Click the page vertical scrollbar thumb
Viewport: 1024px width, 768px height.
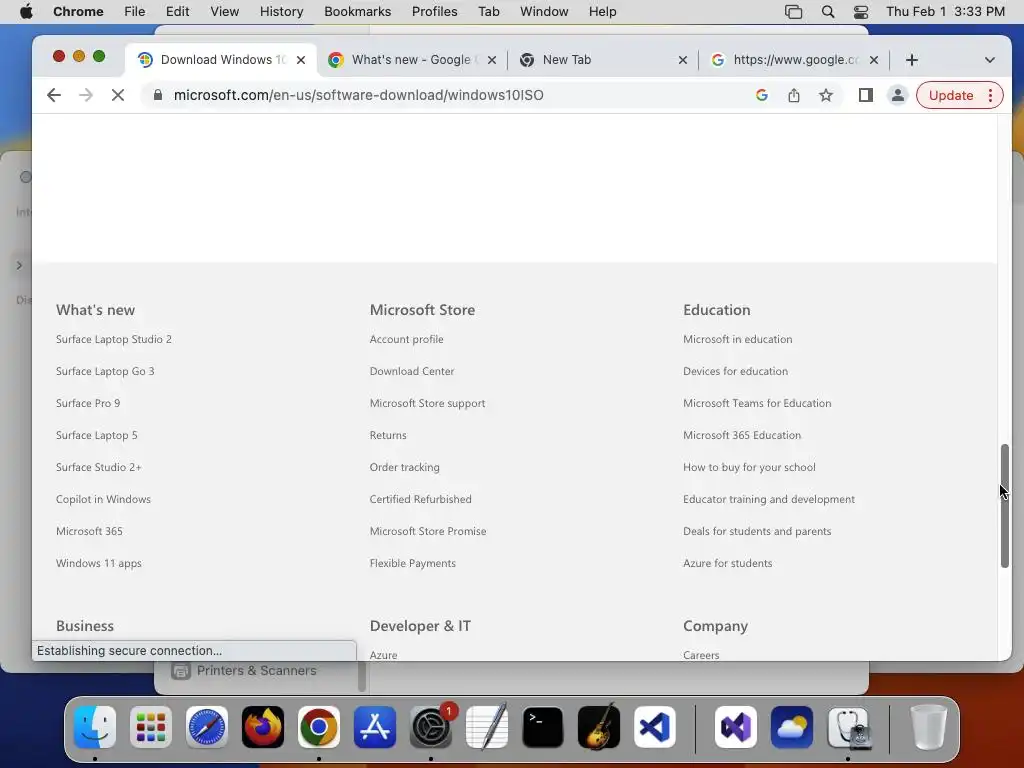click(x=1004, y=505)
